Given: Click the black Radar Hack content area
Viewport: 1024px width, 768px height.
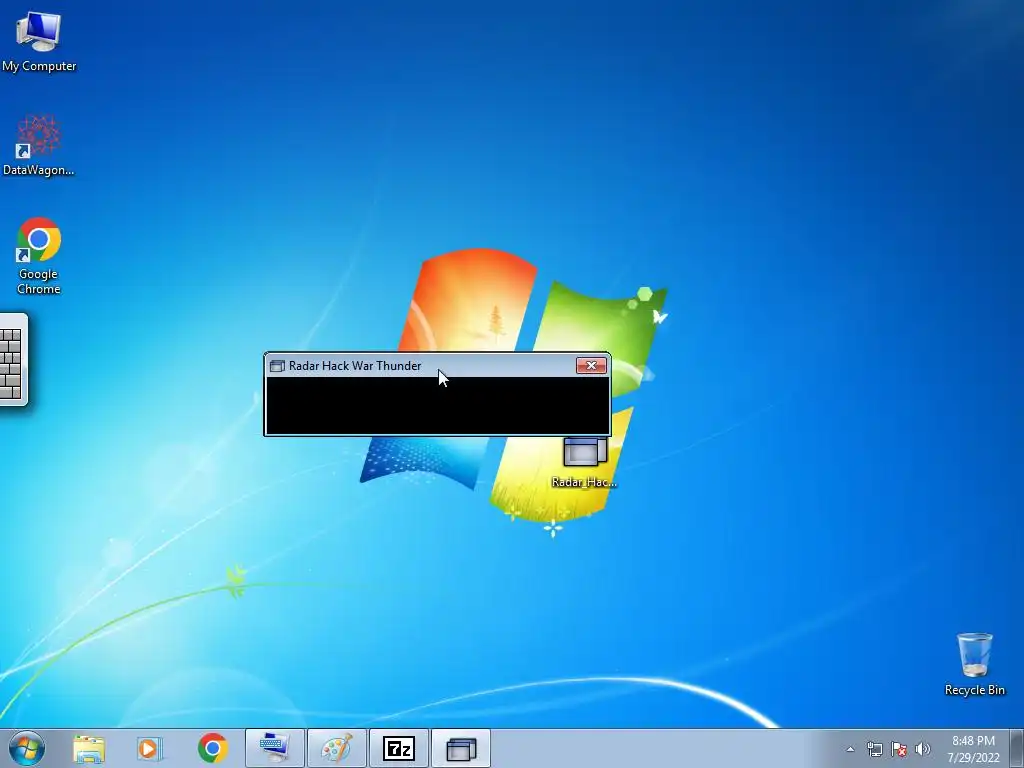Looking at the screenshot, I should (x=438, y=405).
